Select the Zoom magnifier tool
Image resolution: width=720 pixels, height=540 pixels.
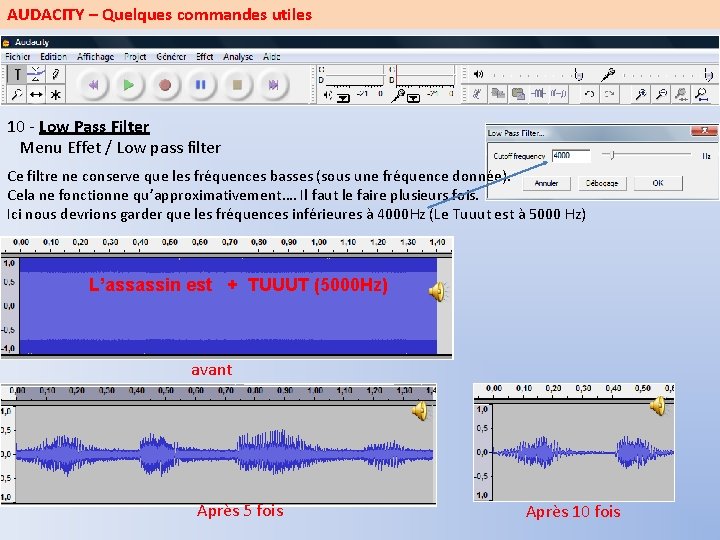[x=17, y=95]
